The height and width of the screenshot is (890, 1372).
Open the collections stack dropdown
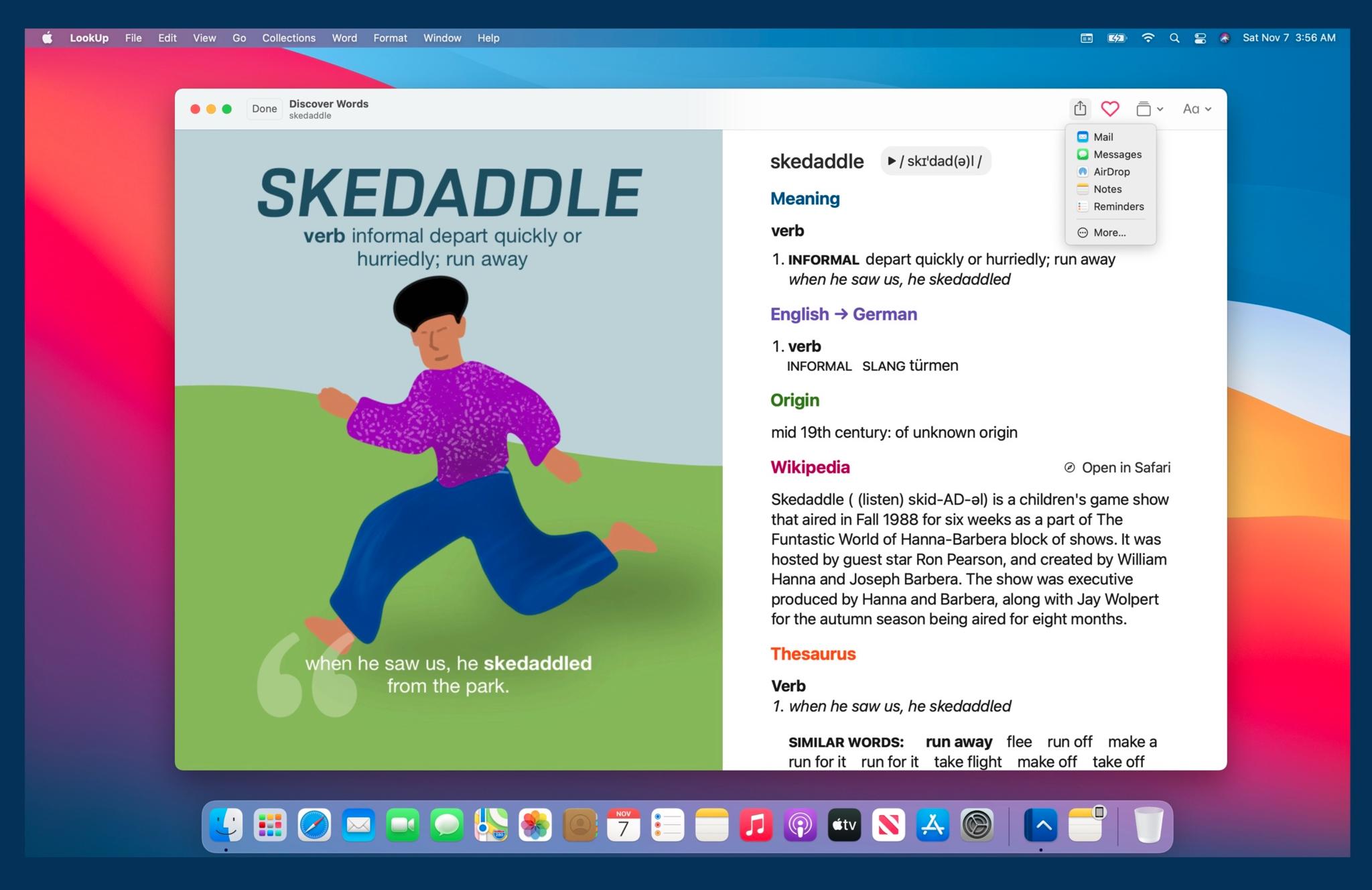[1150, 109]
